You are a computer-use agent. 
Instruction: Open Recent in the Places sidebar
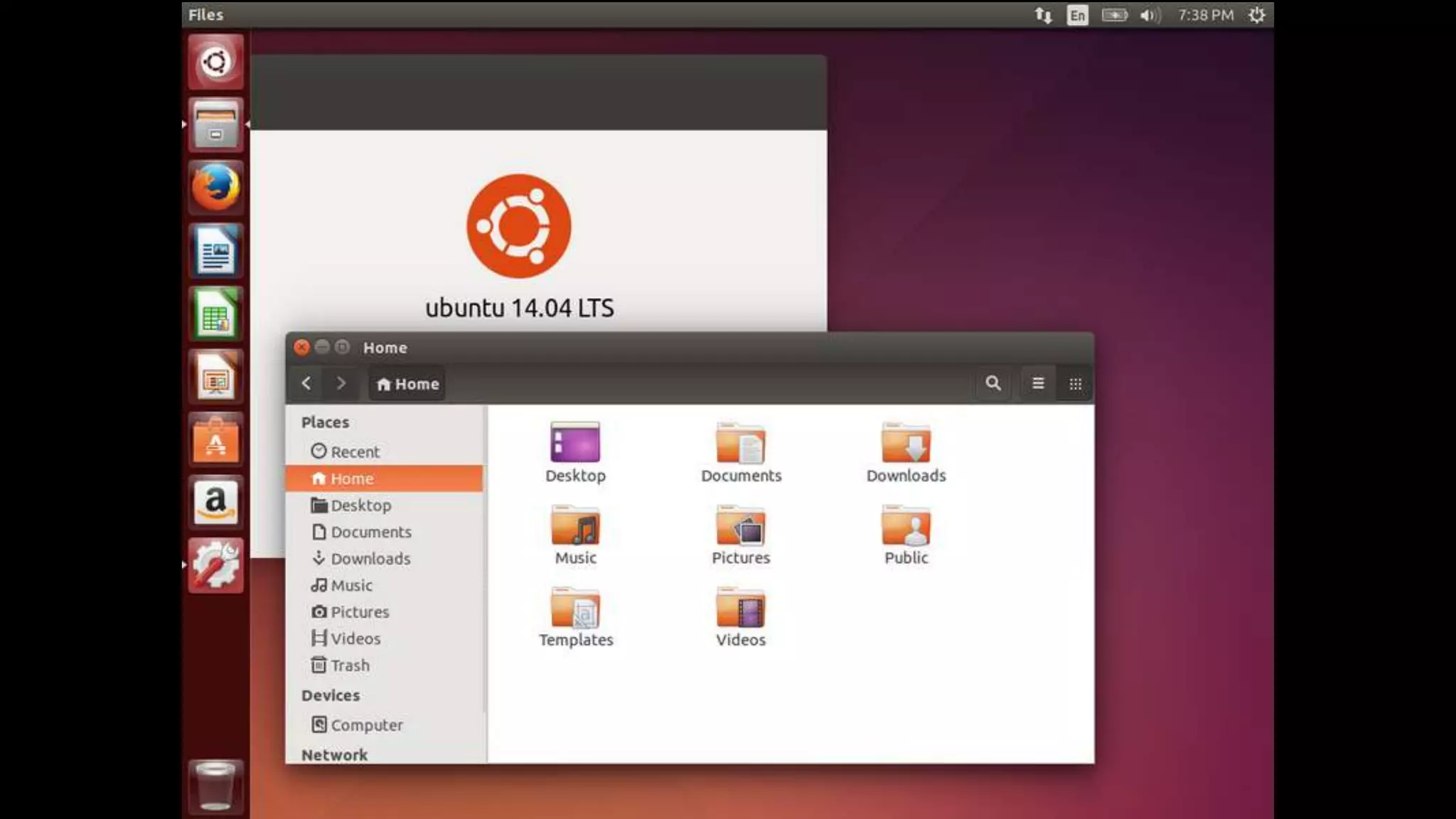point(355,452)
